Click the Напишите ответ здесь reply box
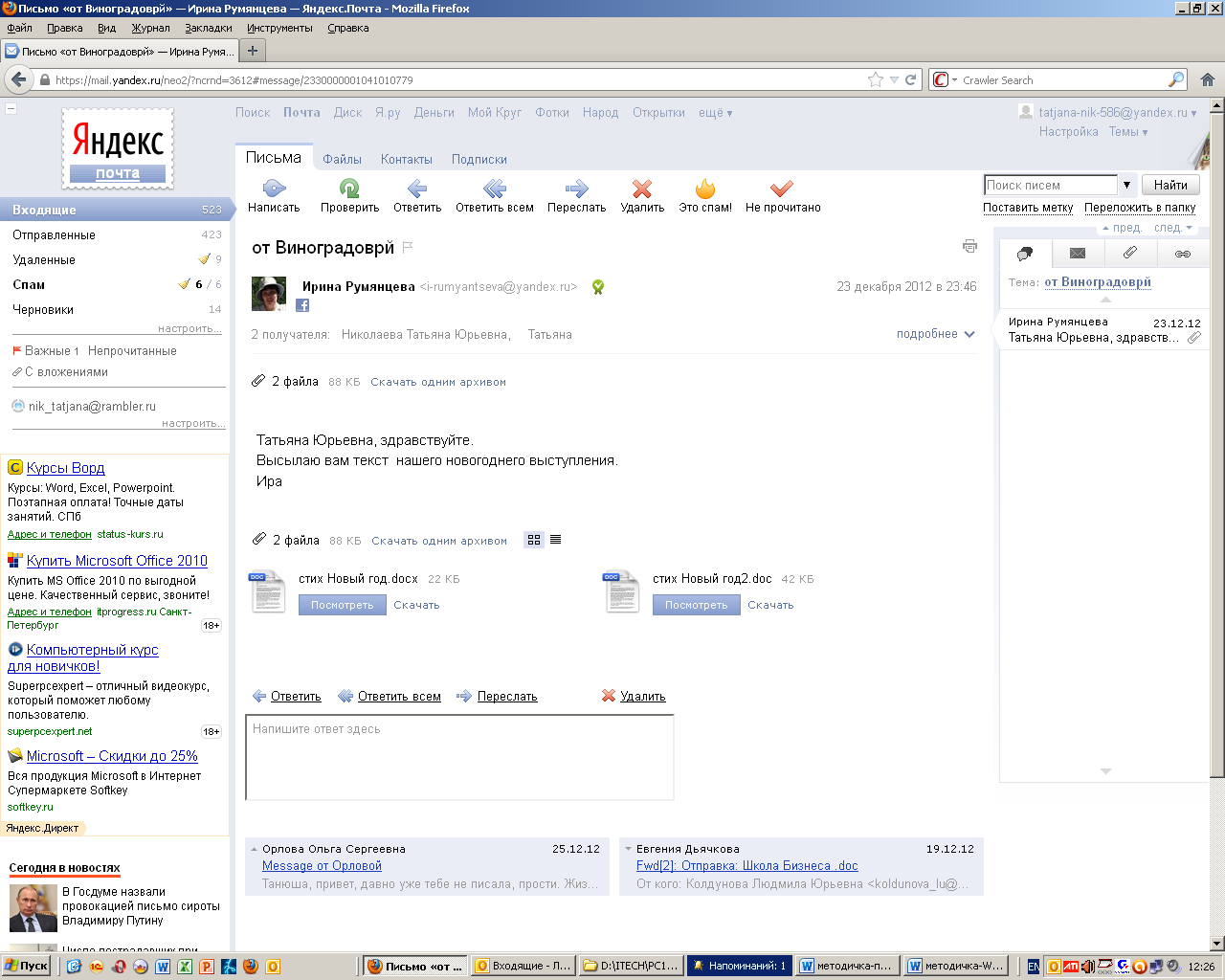Image resolution: width=1225 pixels, height=980 pixels. tap(459, 757)
